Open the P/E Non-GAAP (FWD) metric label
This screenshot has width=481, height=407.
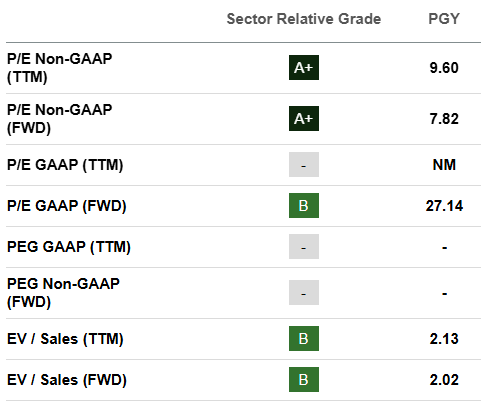(x=60, y=119)
